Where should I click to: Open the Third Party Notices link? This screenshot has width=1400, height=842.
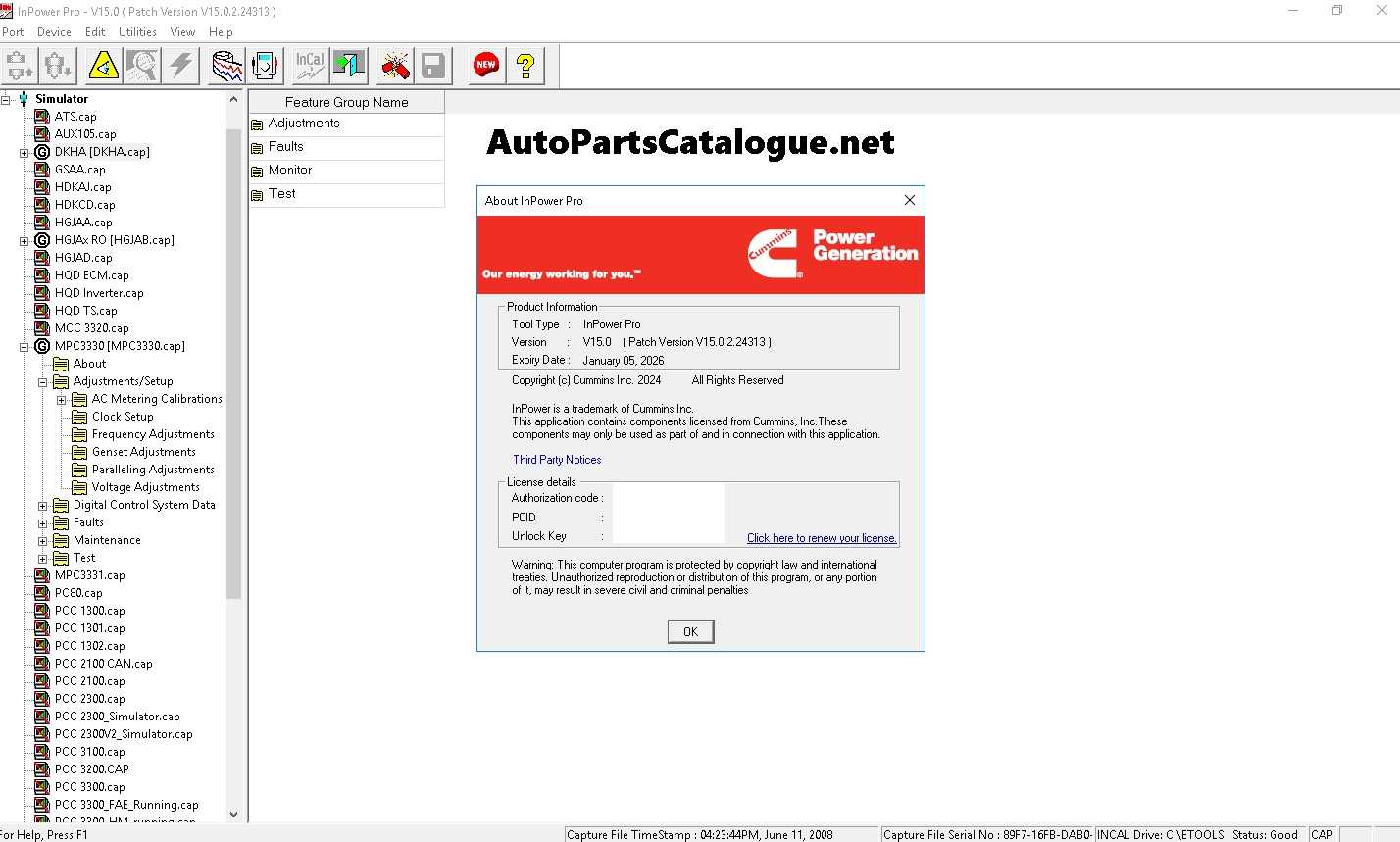[x=557, y=460]
